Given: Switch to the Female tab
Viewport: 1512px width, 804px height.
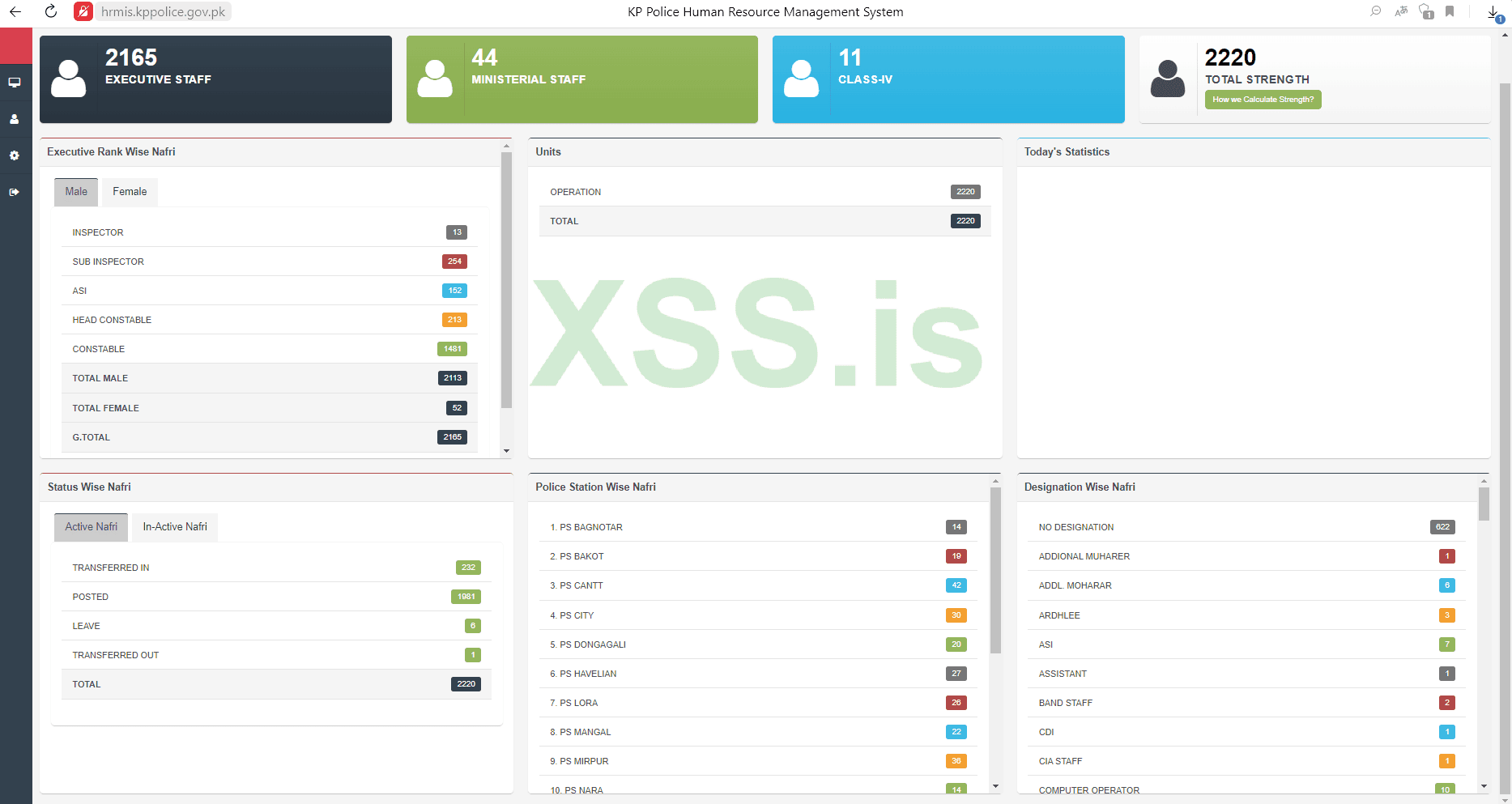Looking at the screenshot, I should (x=130, y=192).
